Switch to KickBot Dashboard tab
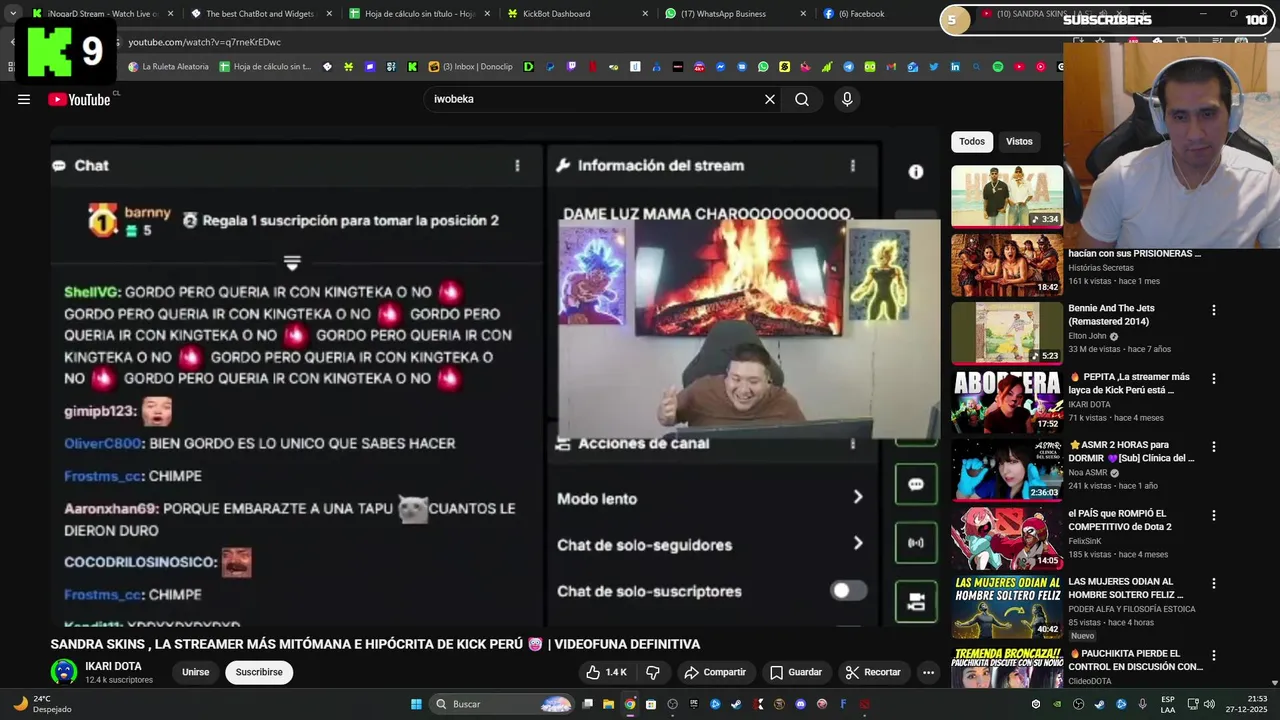Image resolution: width=1280 pixels, height=720 pixels. tap(575, 14)
